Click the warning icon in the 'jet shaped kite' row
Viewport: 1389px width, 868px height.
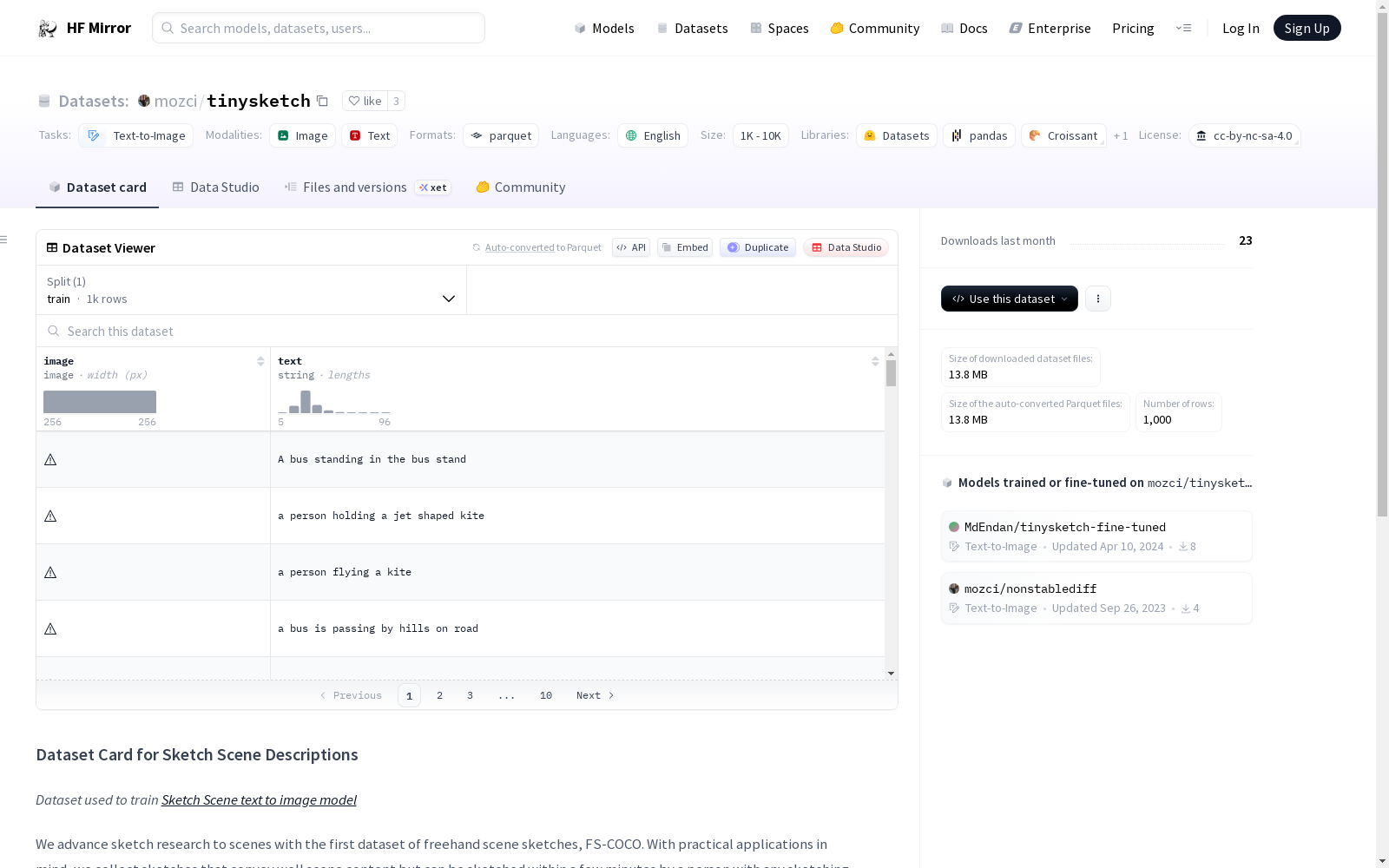tap(50, 516)
